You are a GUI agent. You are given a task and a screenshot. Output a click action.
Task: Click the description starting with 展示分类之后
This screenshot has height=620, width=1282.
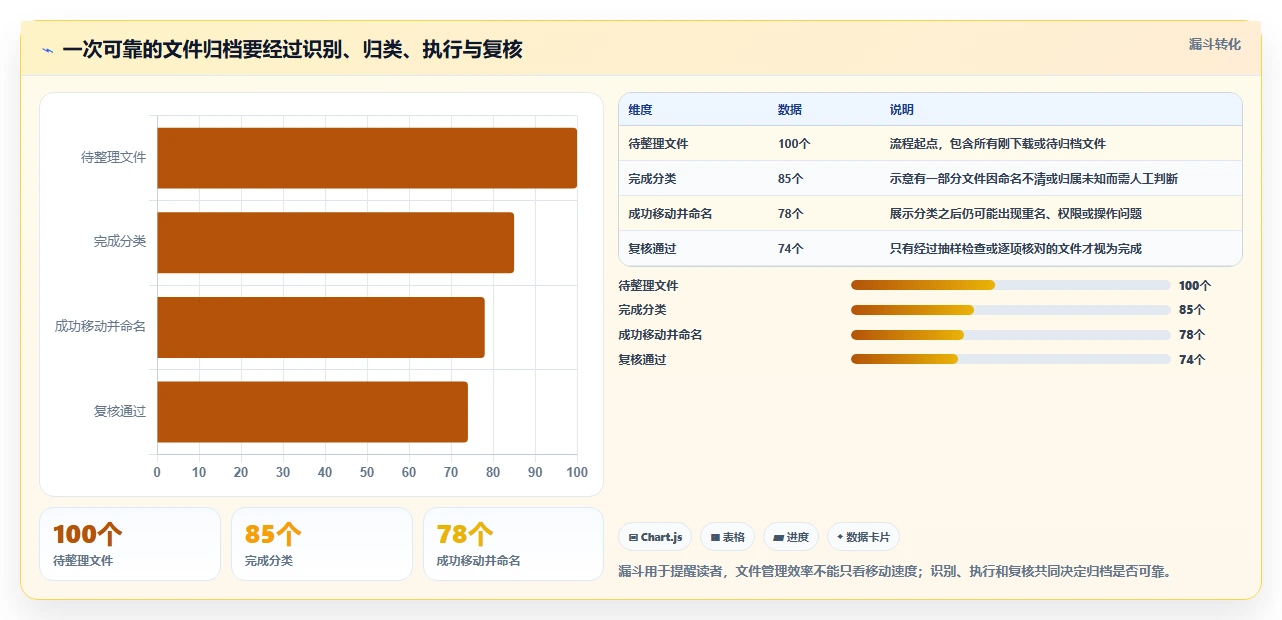(1016, 214)
